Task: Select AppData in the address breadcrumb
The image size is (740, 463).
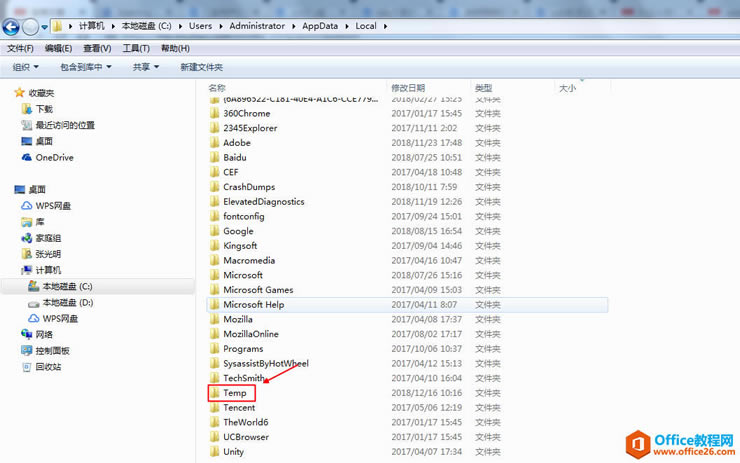Action: (x=320, y=26)
